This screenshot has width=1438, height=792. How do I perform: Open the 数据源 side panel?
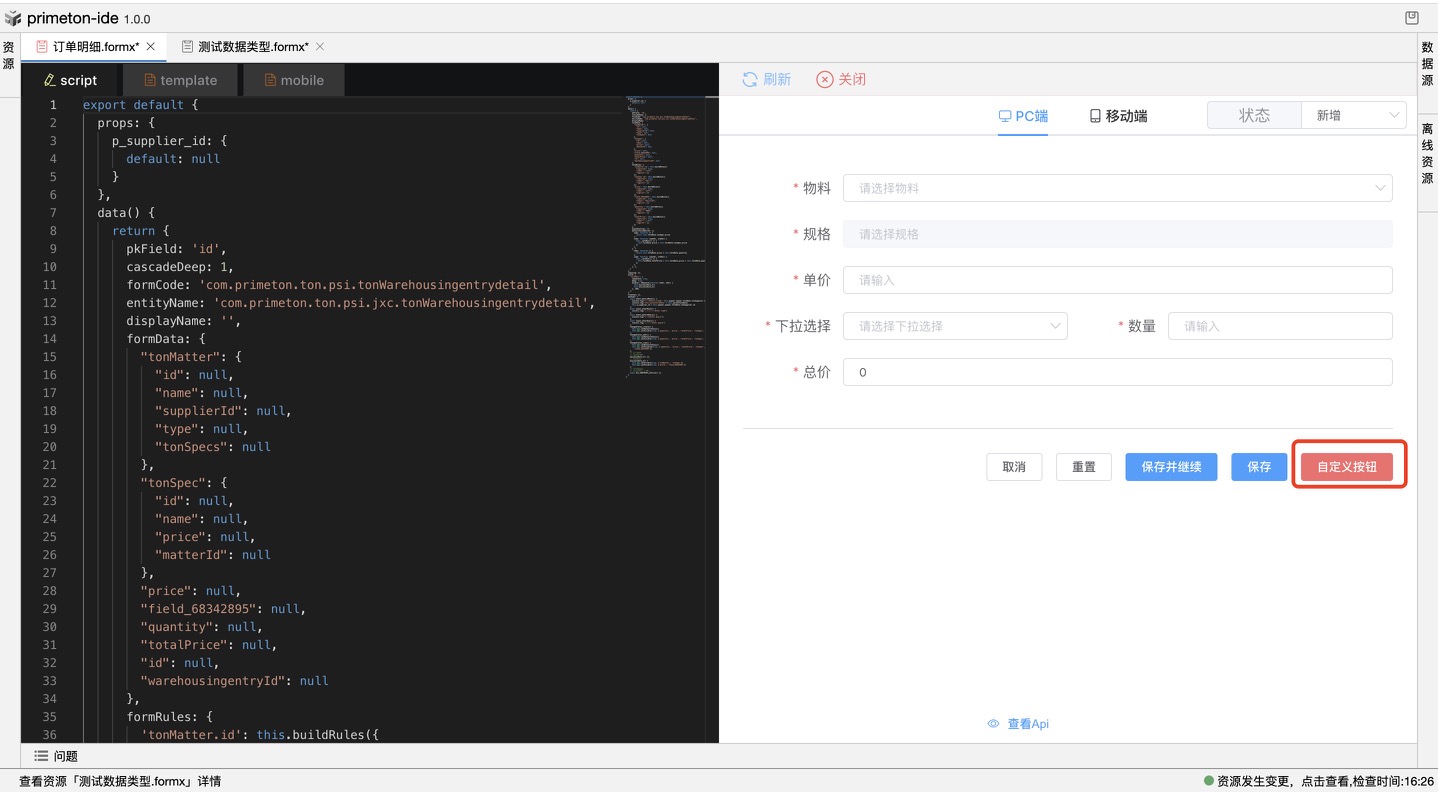point(1427,64)
